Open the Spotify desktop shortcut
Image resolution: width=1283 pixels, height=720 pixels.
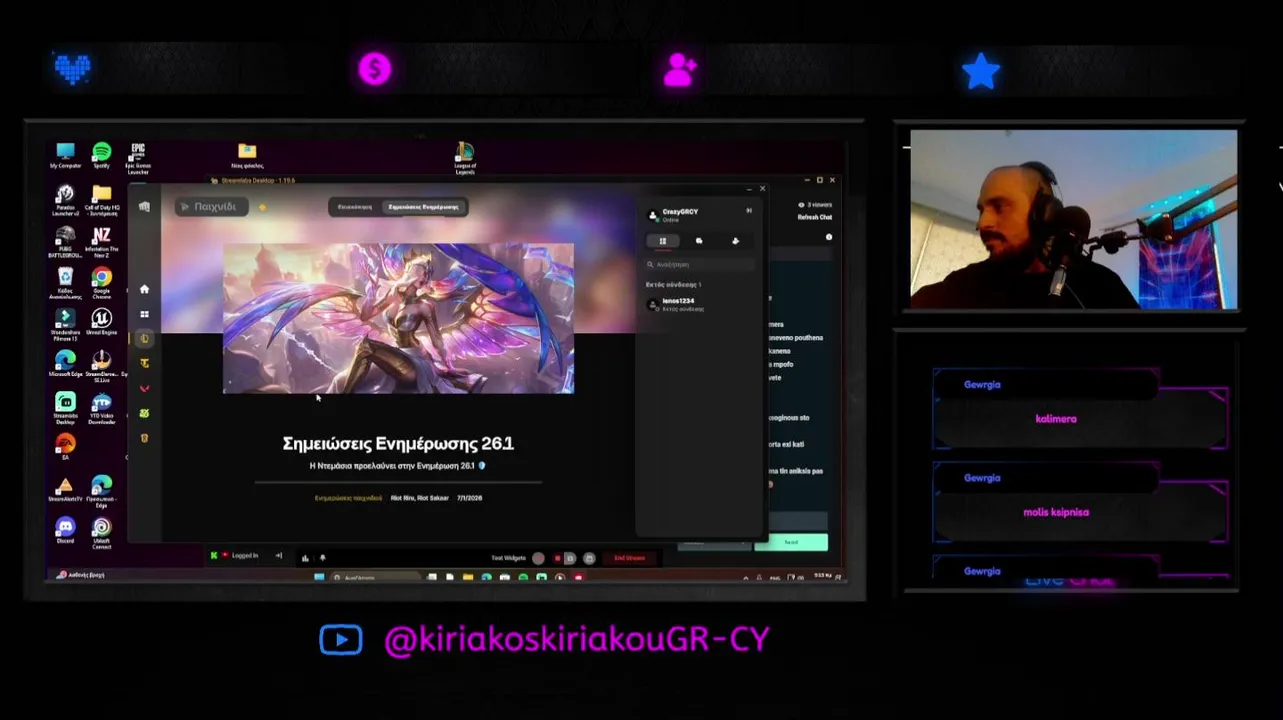point(101,156)
